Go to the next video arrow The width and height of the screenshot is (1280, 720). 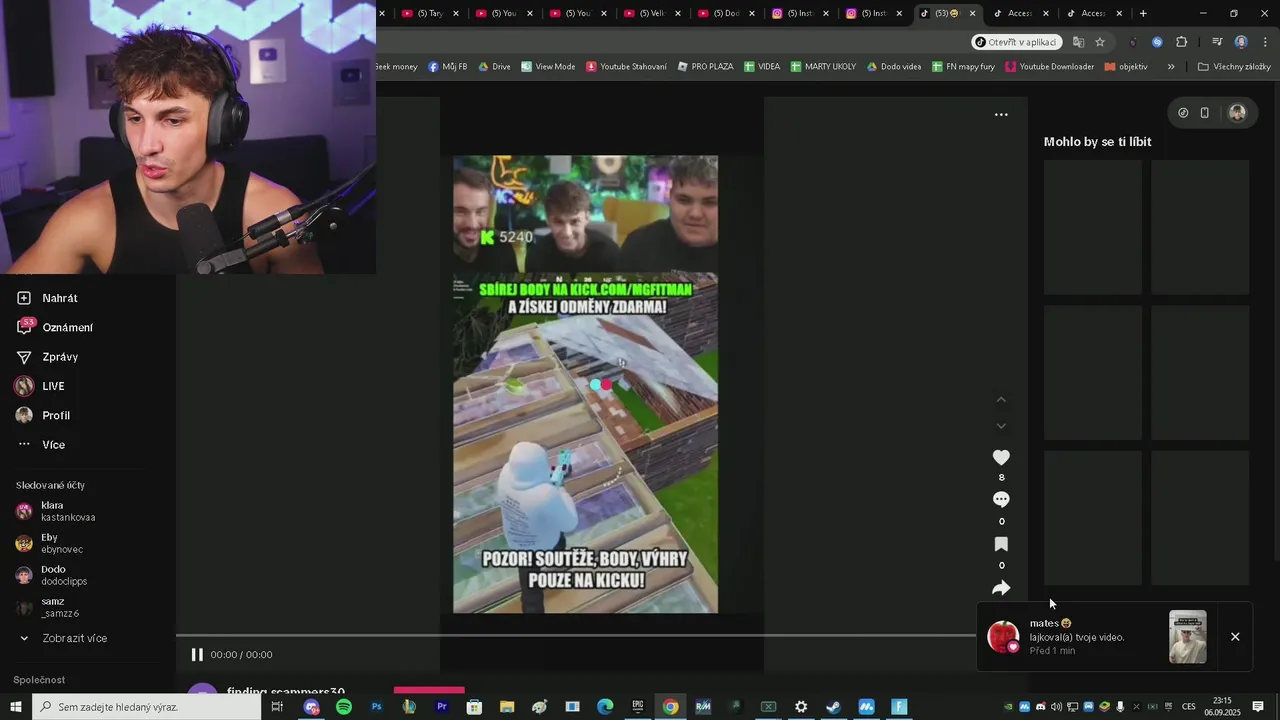pyautogui.click(x=1001, y=426)
